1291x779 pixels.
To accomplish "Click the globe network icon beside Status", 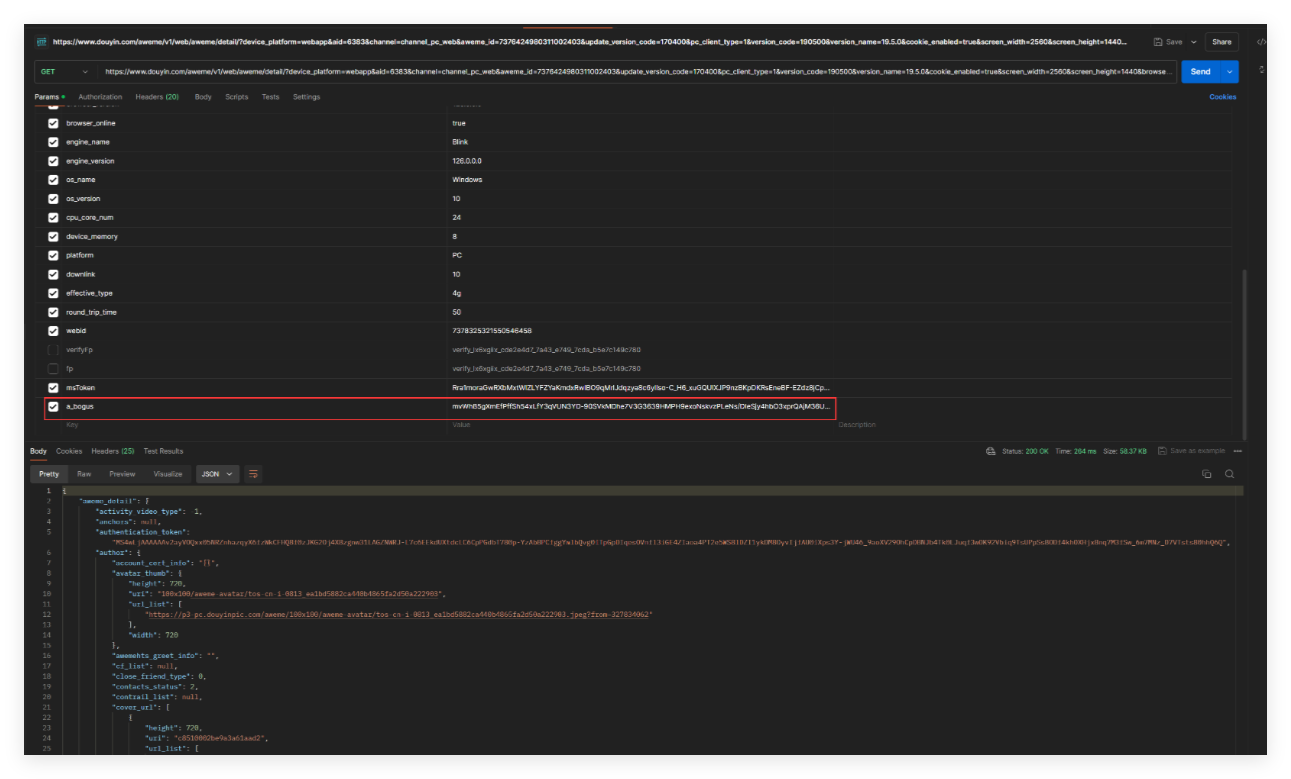I will tap(991, 451).
